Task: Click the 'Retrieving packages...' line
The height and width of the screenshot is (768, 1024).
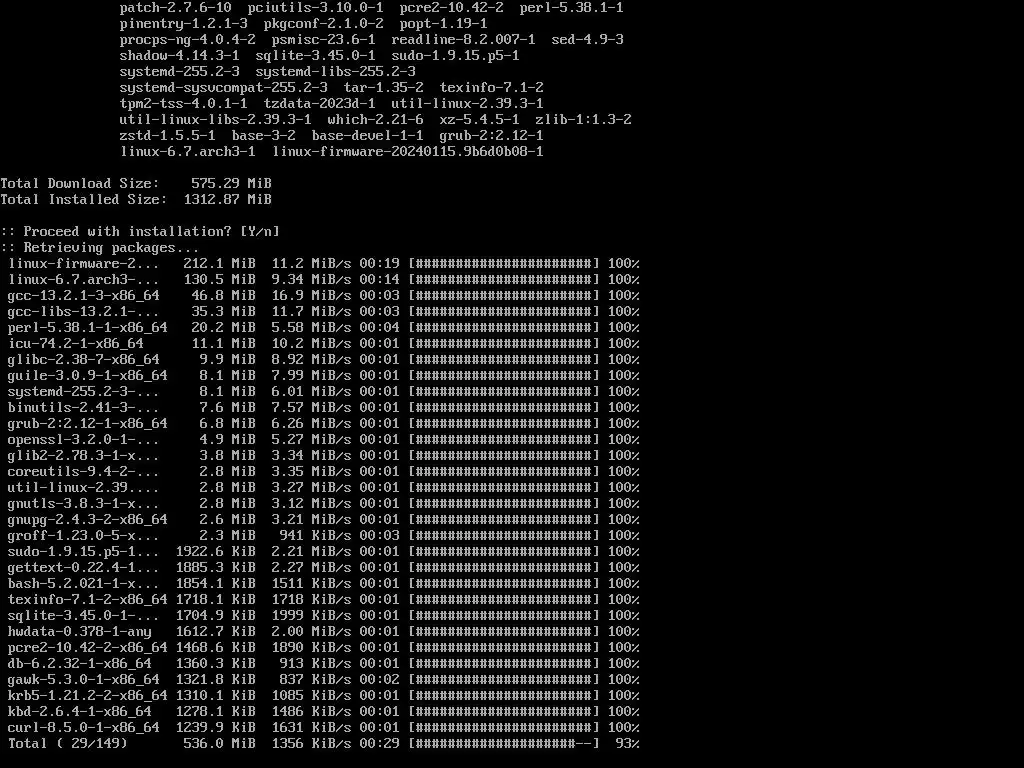Action: coord(99,248)
